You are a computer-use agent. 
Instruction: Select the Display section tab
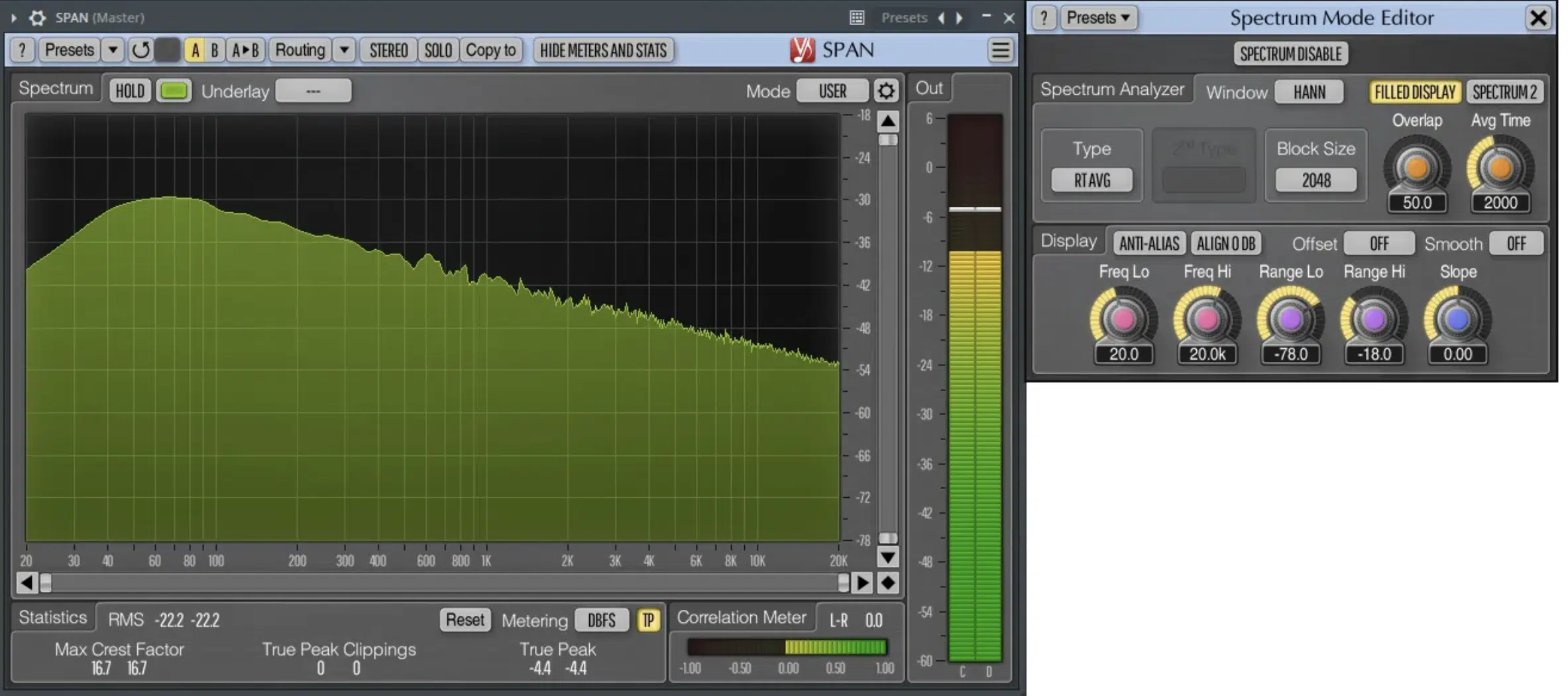[1068, 241]
